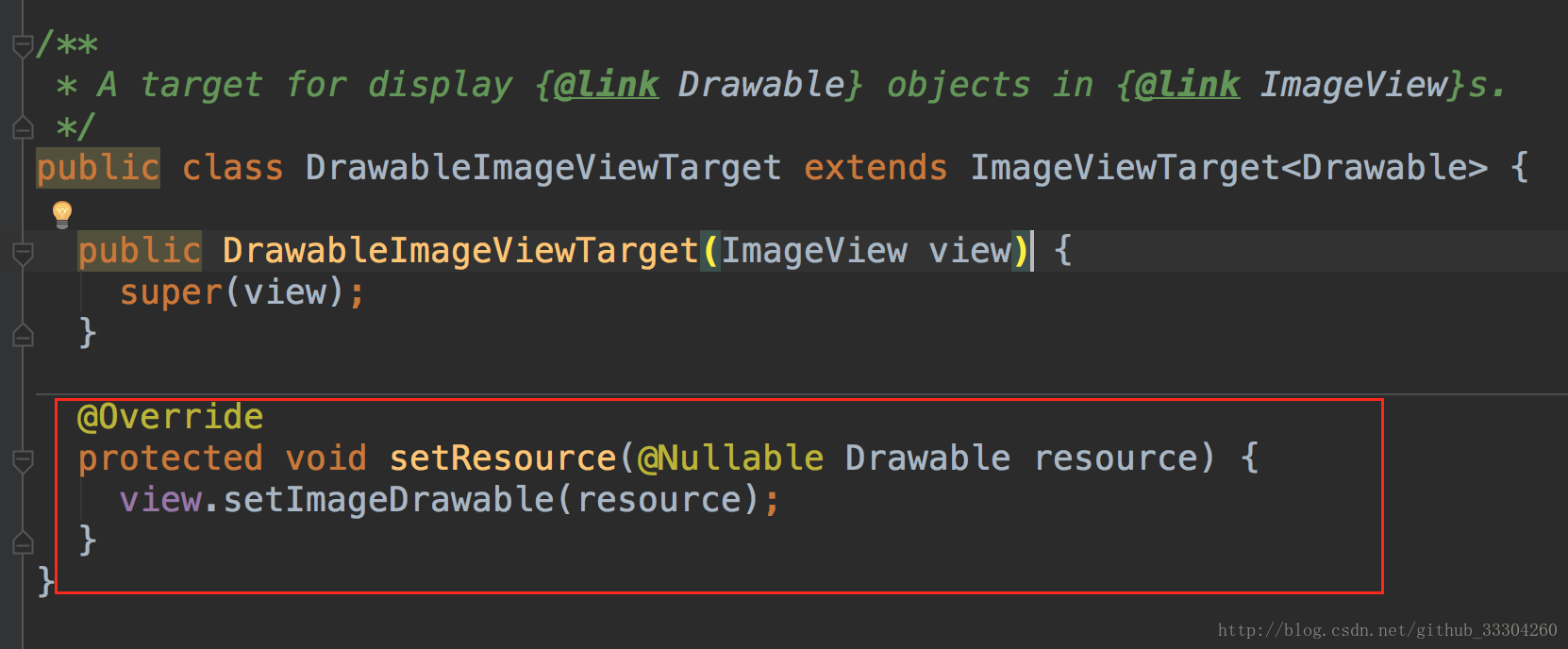
Task: Collapse the DrawableImageViewTarget constructor fold
Action: pos(23,252)
